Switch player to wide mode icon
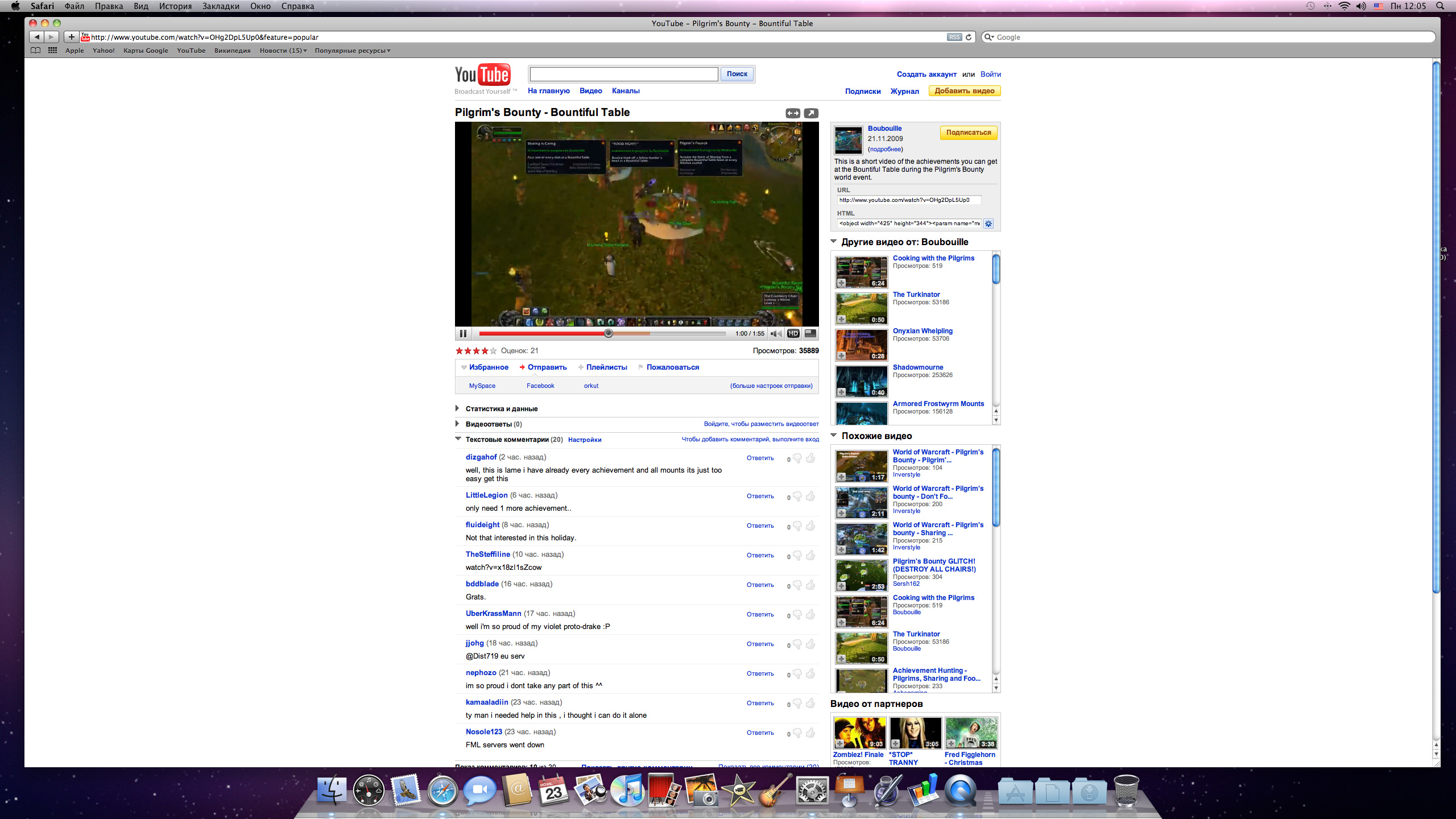This screenshot has height=819, width=1456. [x=793, y=113]
